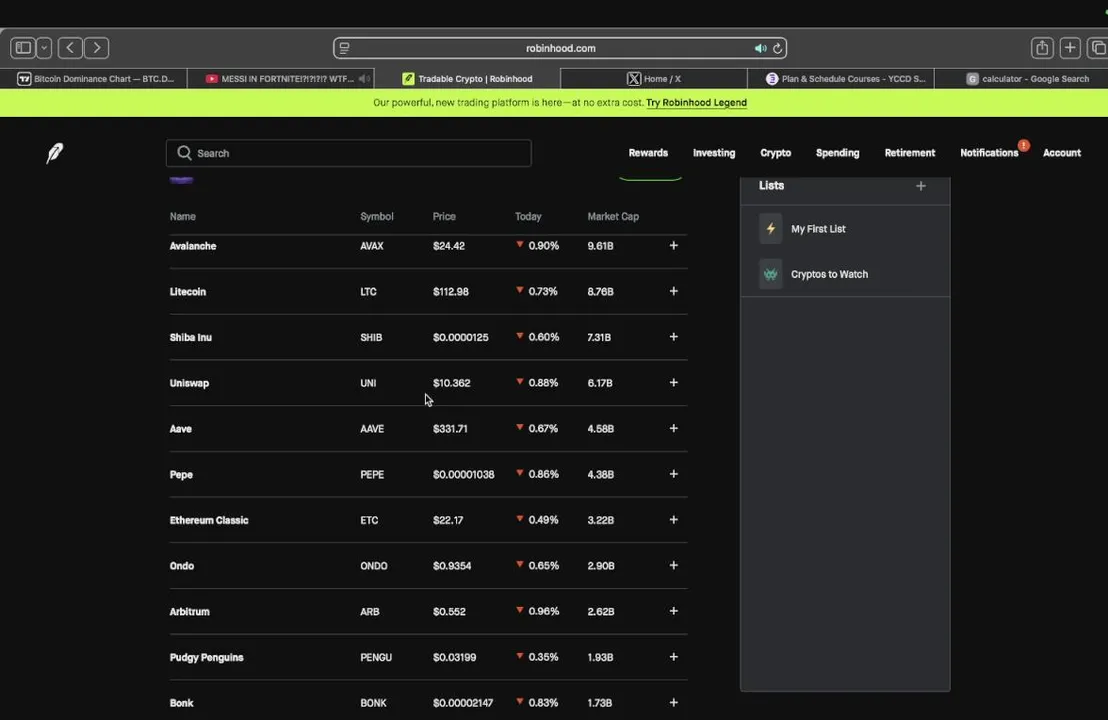Add Shiba Inu to a list

[x=673, y=337]
